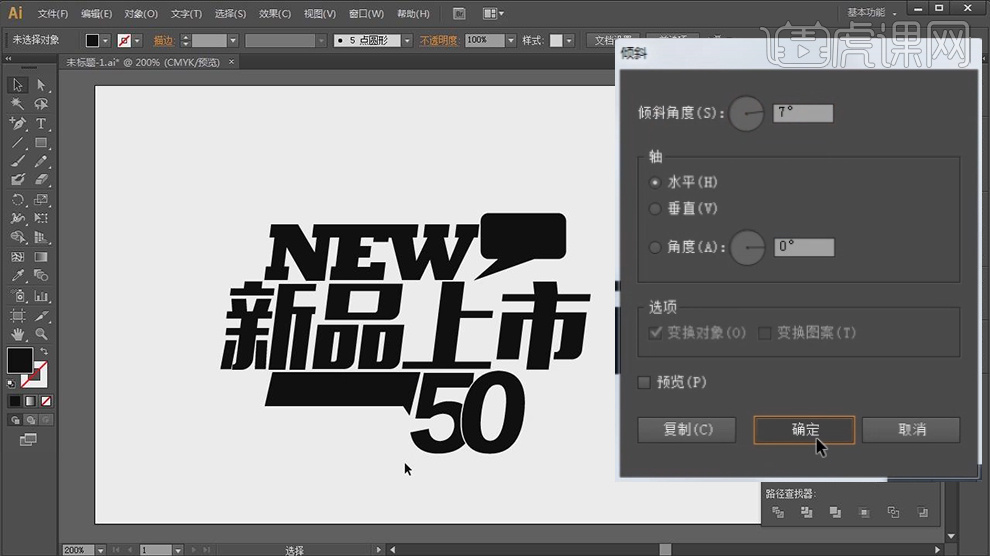Select the Rectangle shape tool

(41, 143)
